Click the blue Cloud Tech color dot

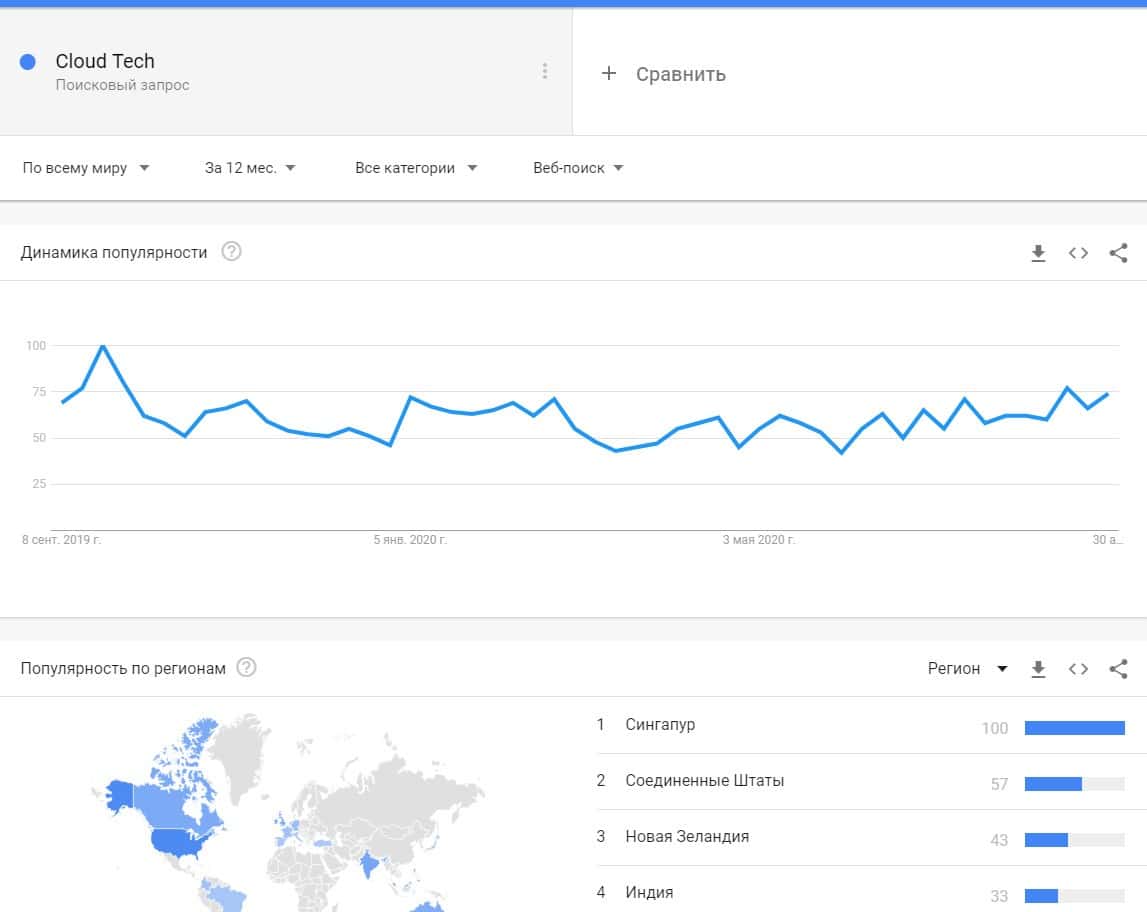pyautogui.click(x=28, y=62)
